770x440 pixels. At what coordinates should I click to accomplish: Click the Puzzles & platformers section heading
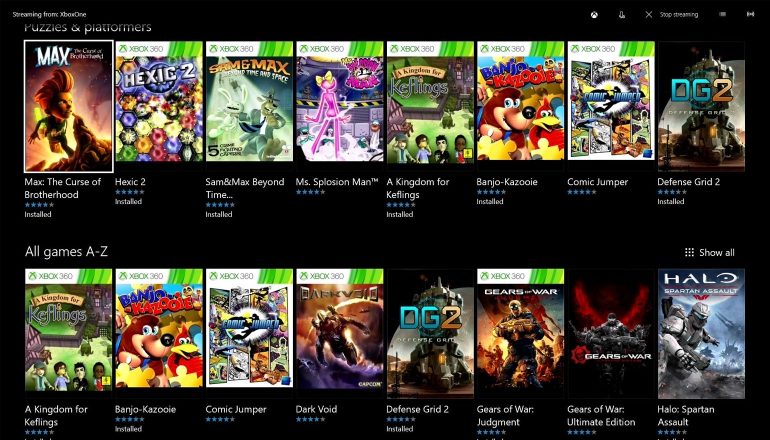click(88, 27)
